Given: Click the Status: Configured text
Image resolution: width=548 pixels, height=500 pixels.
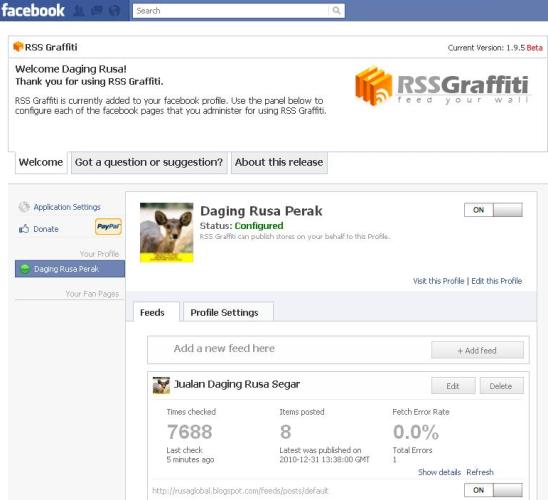Looking at the screenshot, I should pyautogui.click(x=241, y=226).
